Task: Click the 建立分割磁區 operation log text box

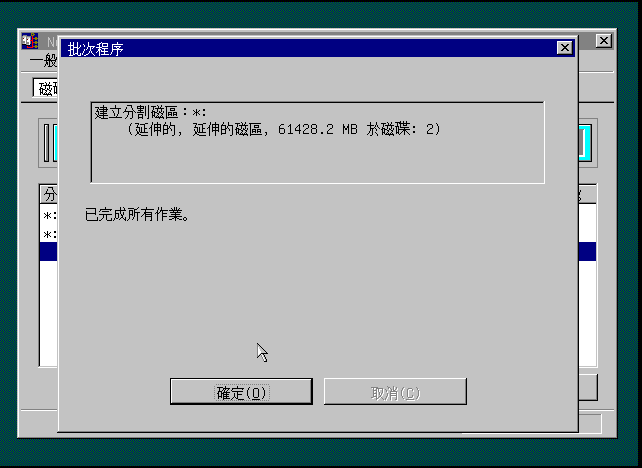Action: (318, 142)
